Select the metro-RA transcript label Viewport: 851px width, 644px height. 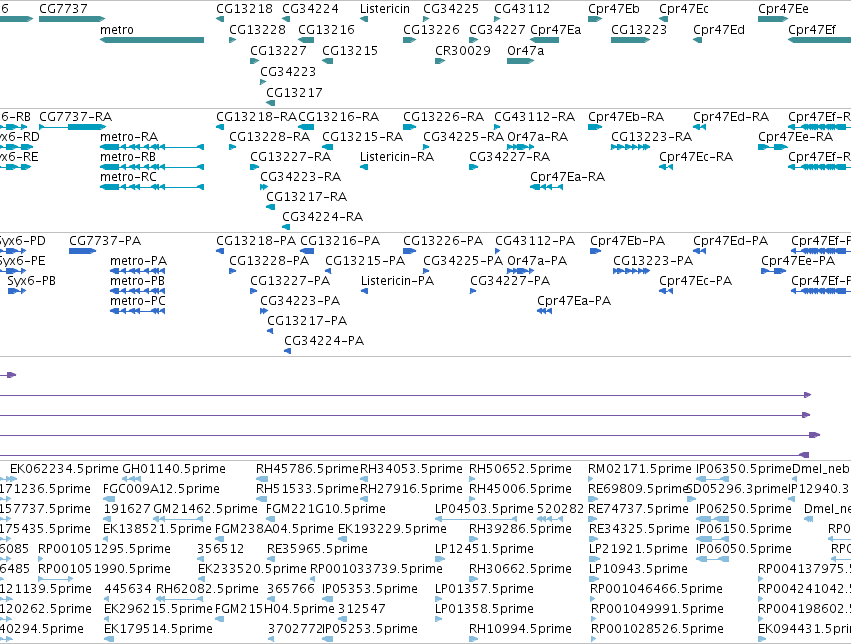[x=129, y=137]
